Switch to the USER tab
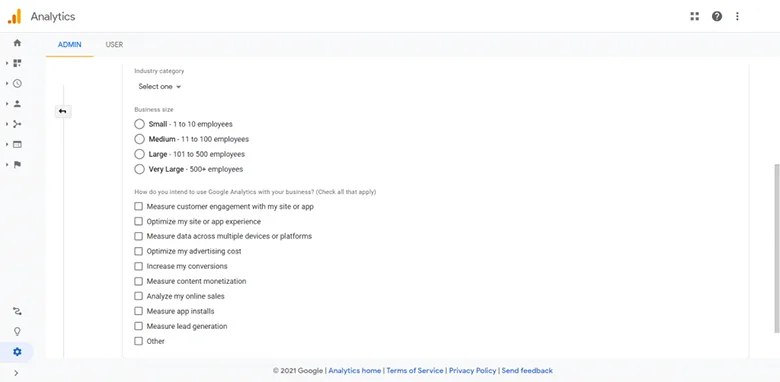The width and height of the screenshot is (780, 382). coord(114,45)
